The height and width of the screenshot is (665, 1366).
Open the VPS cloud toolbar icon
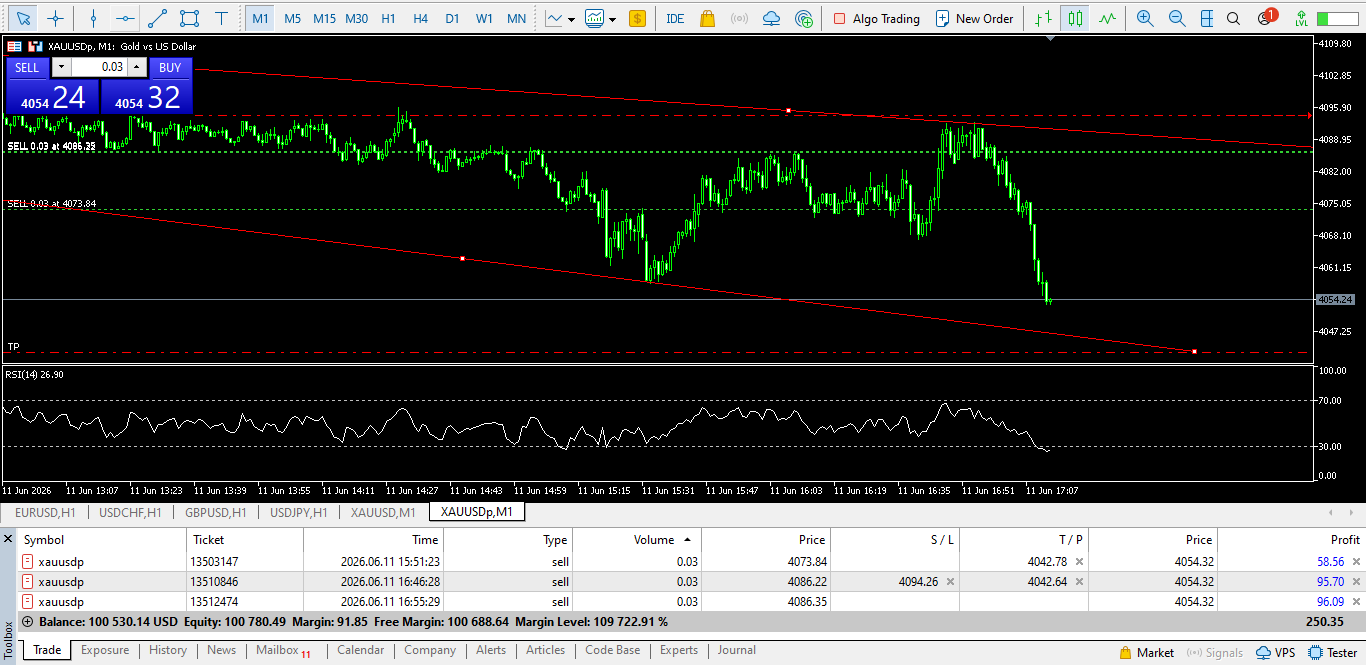771,18
